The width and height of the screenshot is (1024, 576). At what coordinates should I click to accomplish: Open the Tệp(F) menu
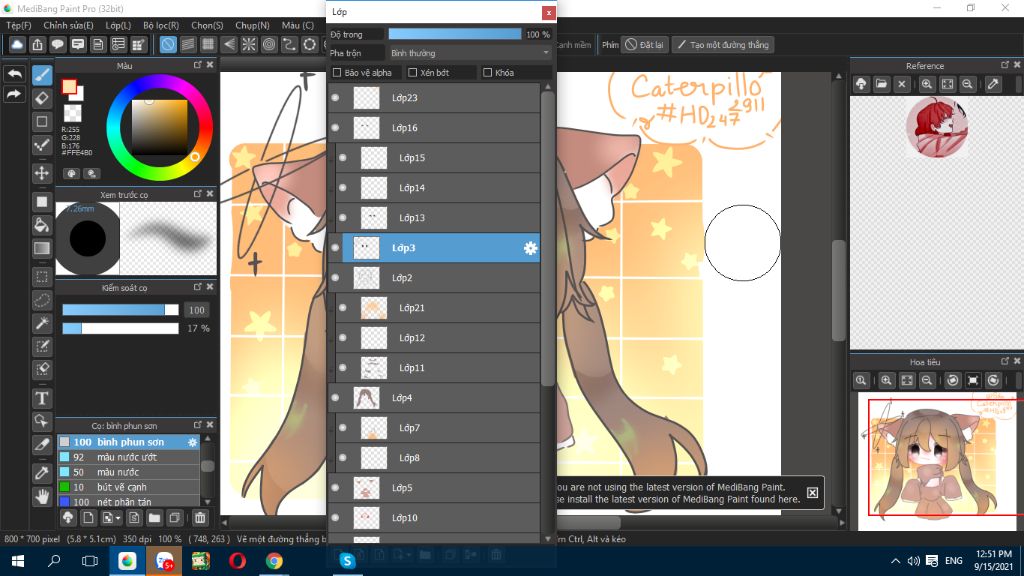pos(19,25)
